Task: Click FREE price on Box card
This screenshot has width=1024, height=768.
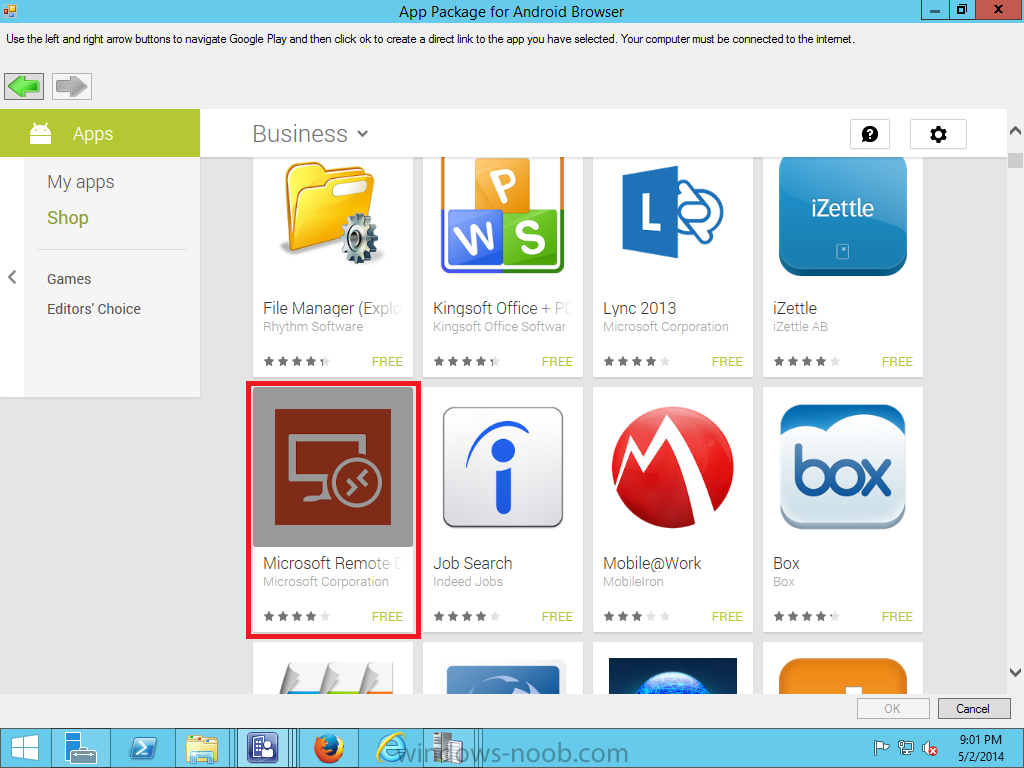Action: click(897, 616)
